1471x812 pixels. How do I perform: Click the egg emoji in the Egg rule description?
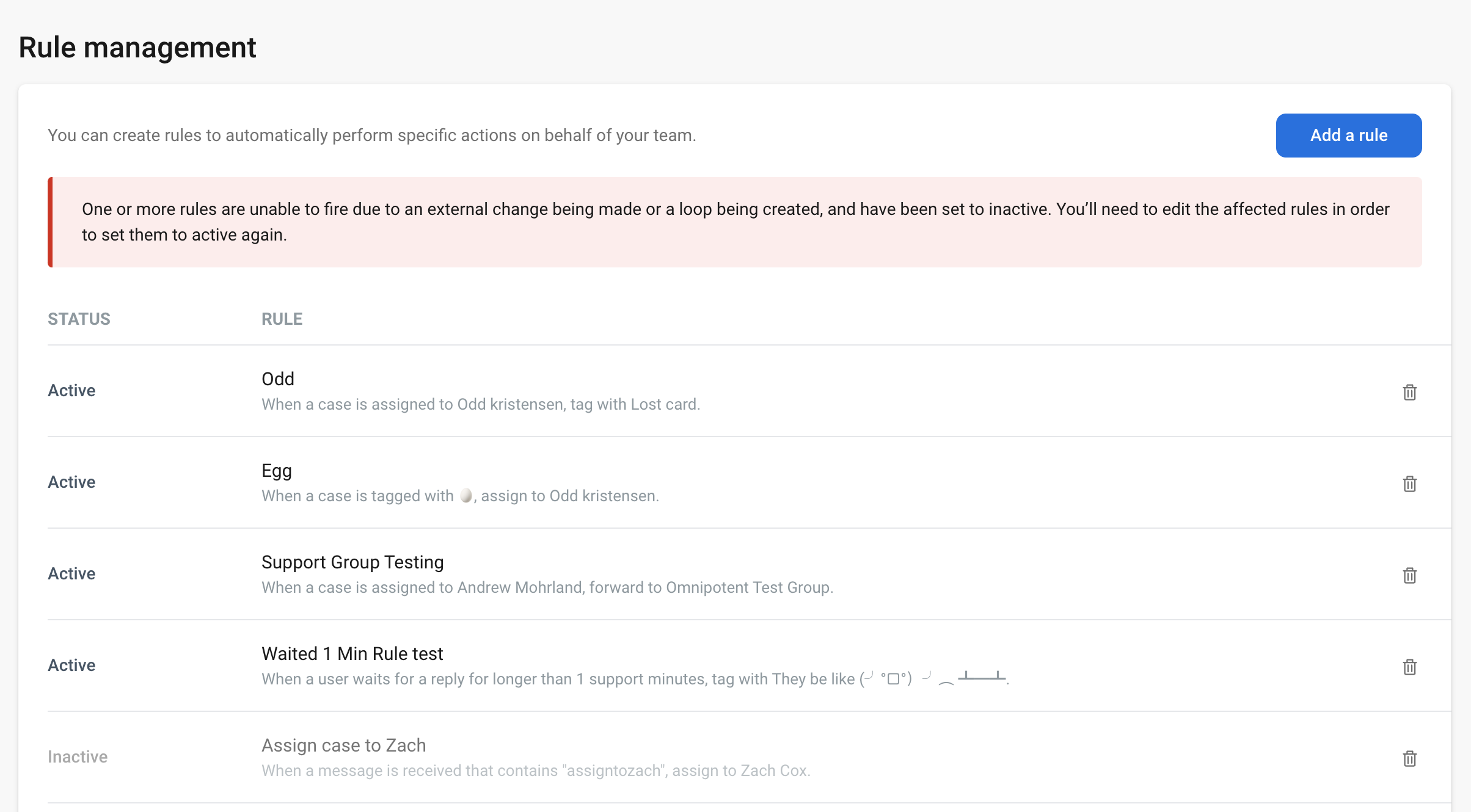tap(466, 496)
